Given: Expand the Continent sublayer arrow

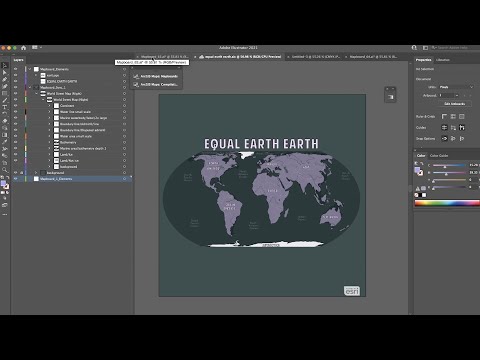Looking at the screenshot, I should pyautogui.click(x=49, y=106).
